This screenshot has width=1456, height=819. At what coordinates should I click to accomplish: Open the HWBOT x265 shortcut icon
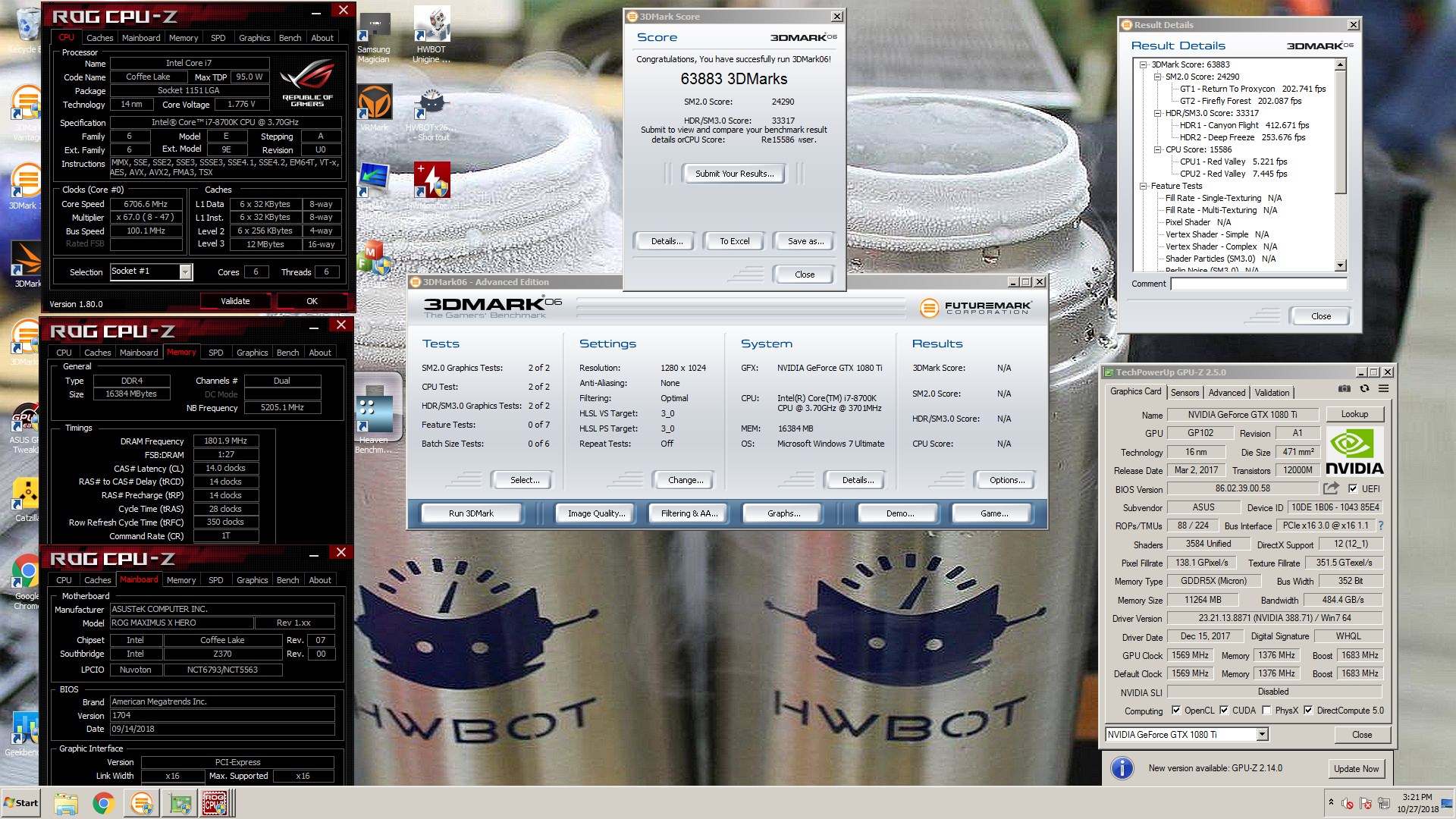pos(432,114)
